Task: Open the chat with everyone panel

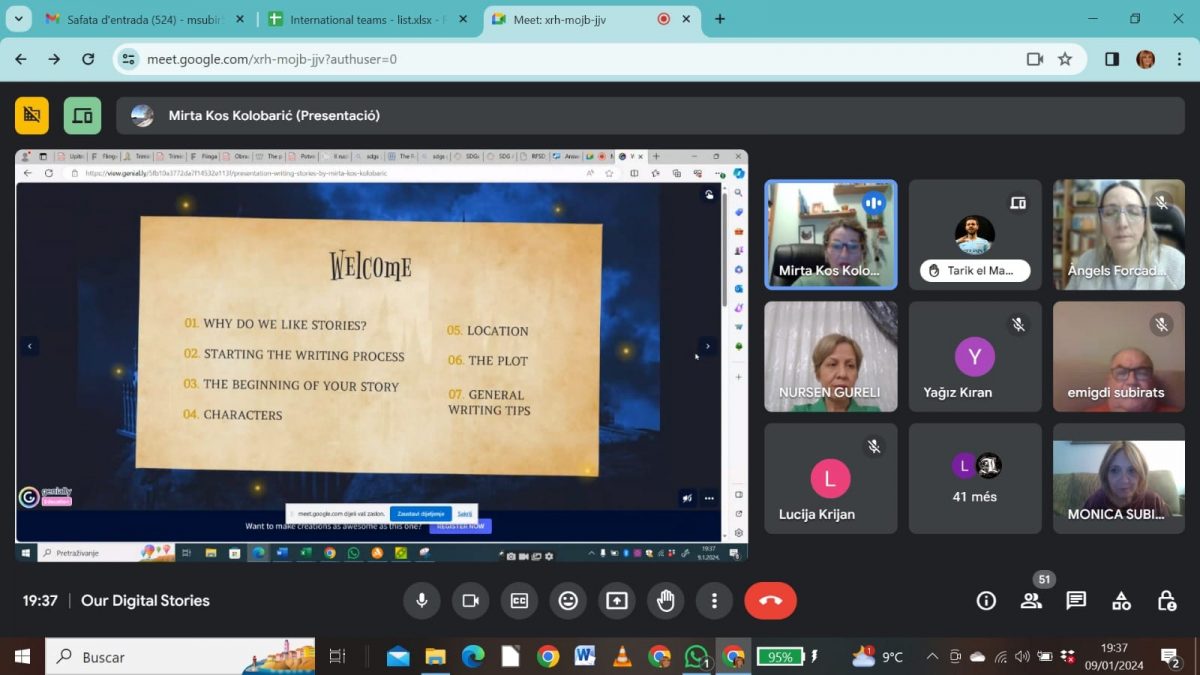Action: click(1076, 600)
